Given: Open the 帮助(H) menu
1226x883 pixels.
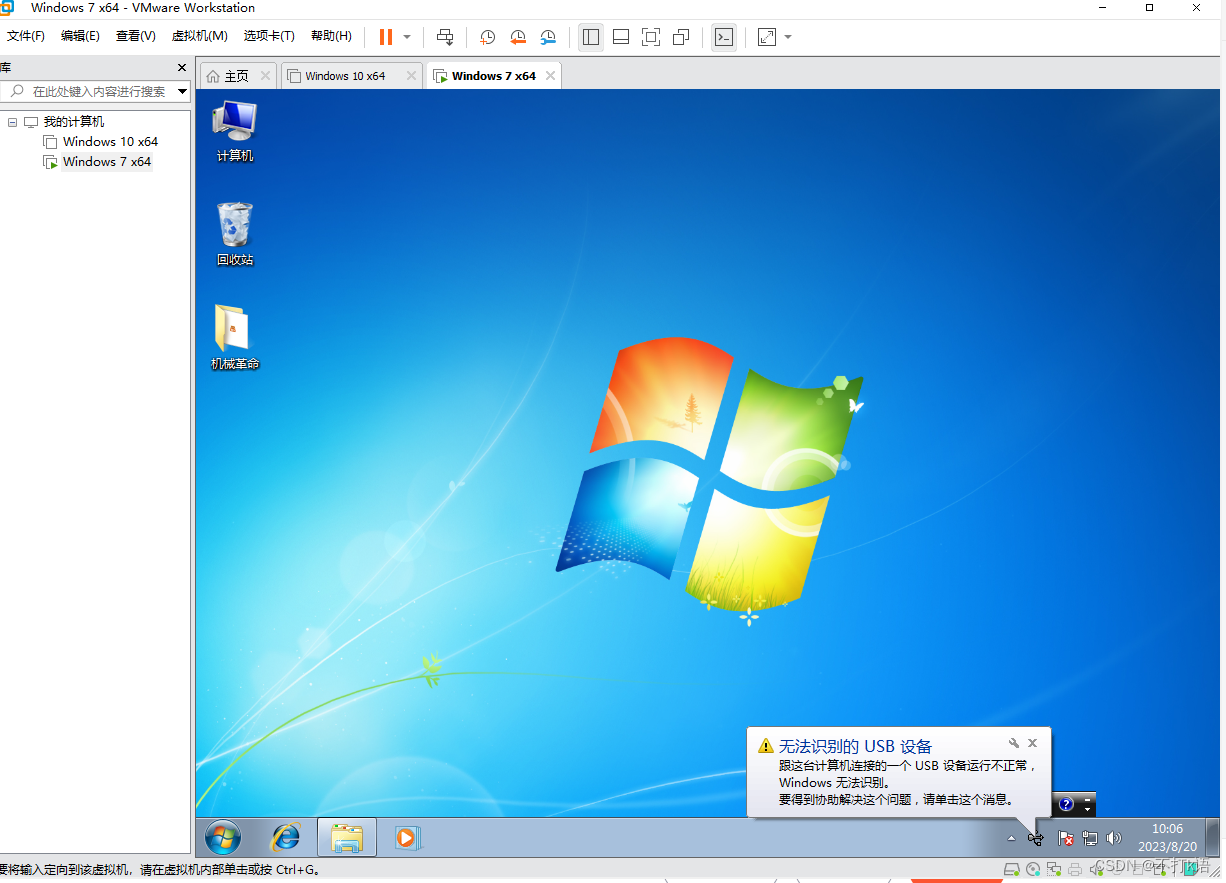Looking at the screenshot, I should coord(331,36).
